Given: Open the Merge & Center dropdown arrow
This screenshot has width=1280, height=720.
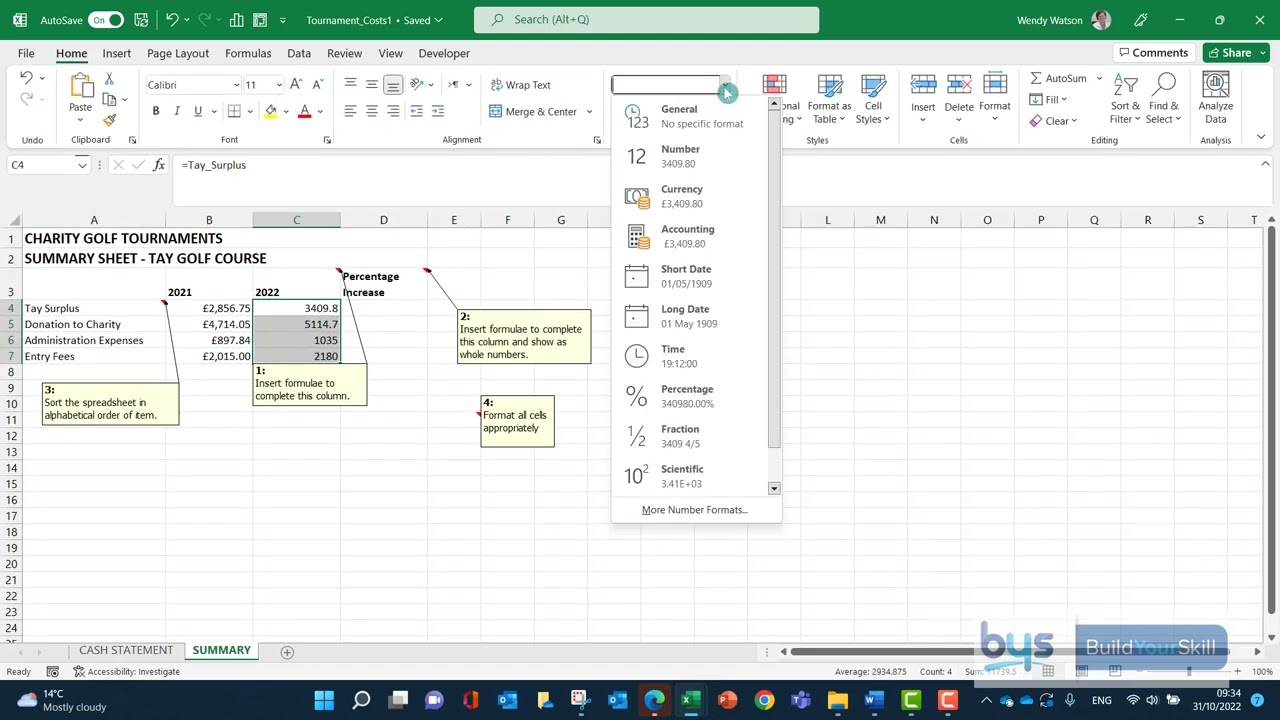Looking at the screenshot, I should coord(589,112).
